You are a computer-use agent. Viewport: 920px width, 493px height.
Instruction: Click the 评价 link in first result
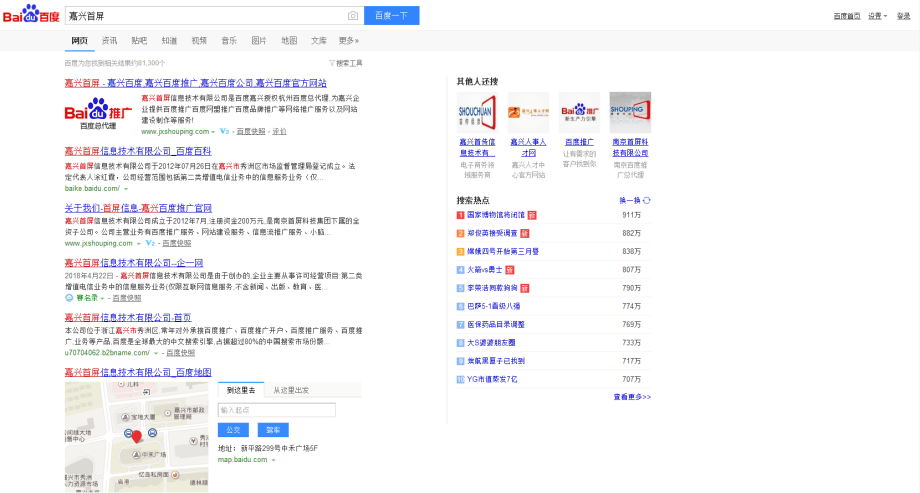coord(279,131)
